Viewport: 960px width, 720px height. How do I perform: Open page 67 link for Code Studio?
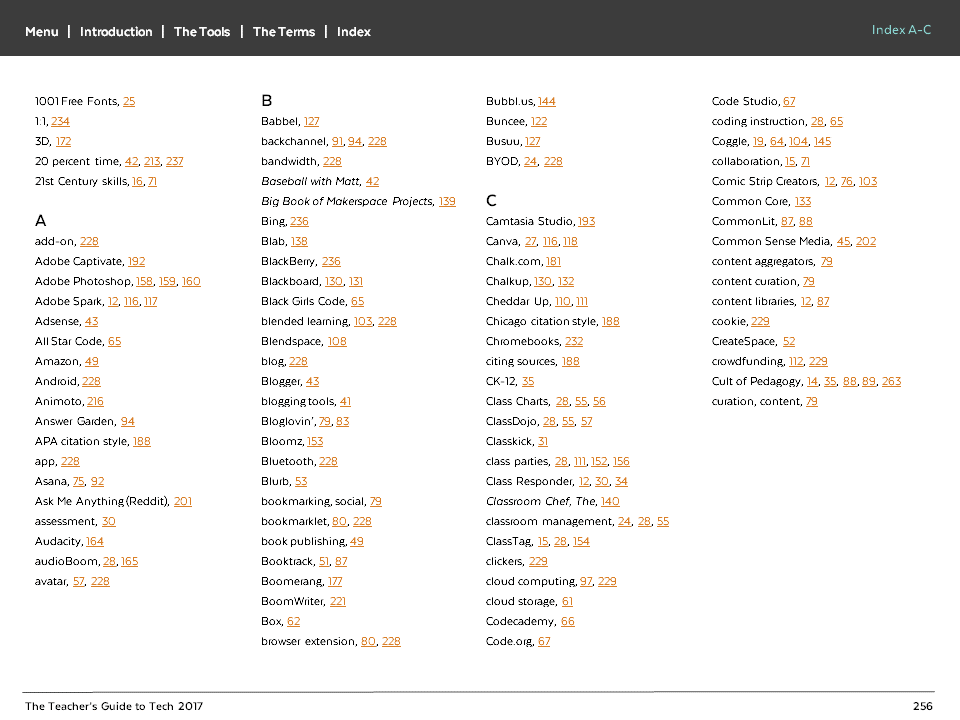click(x=789, y=102)
